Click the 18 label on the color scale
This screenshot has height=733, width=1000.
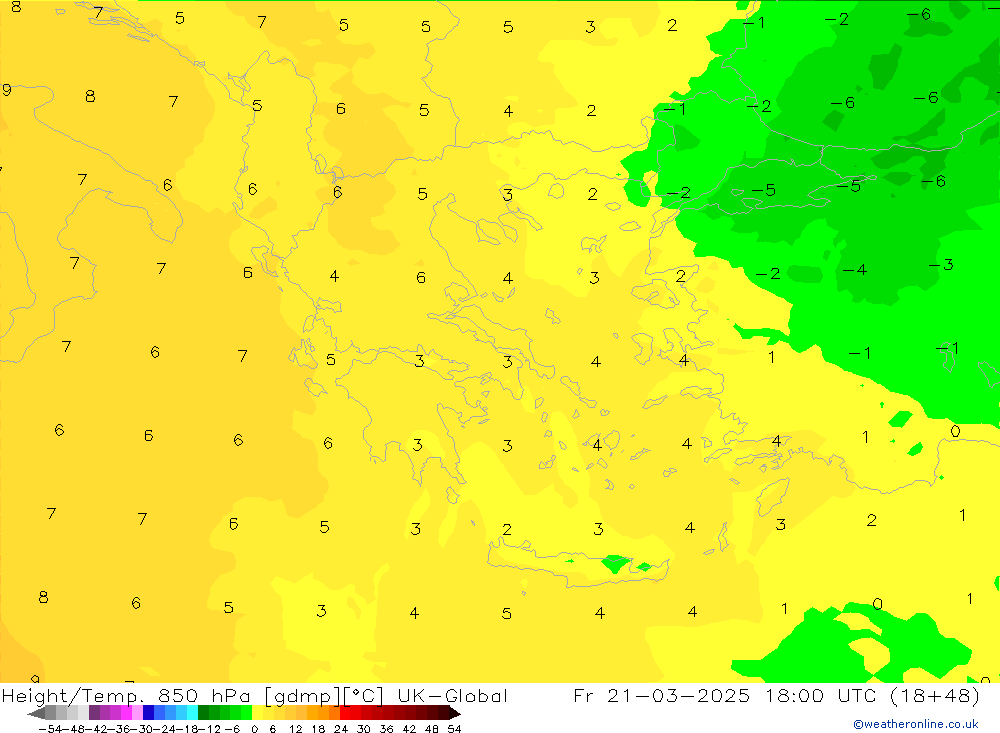click(318, 729)
